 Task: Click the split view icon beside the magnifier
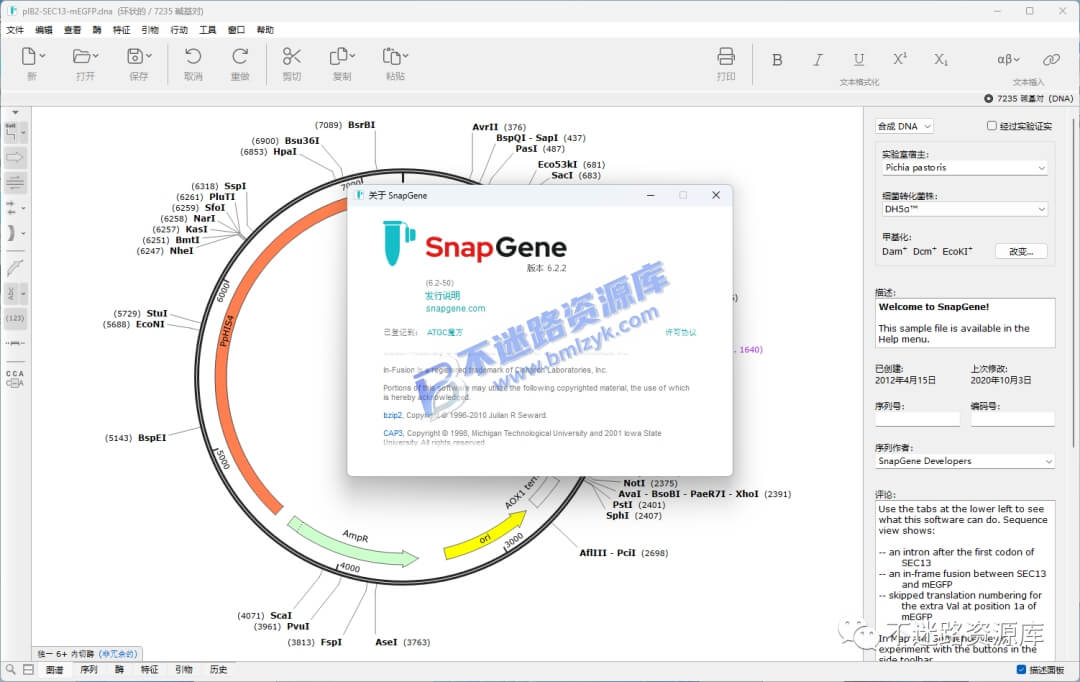[x=28, y=670]
